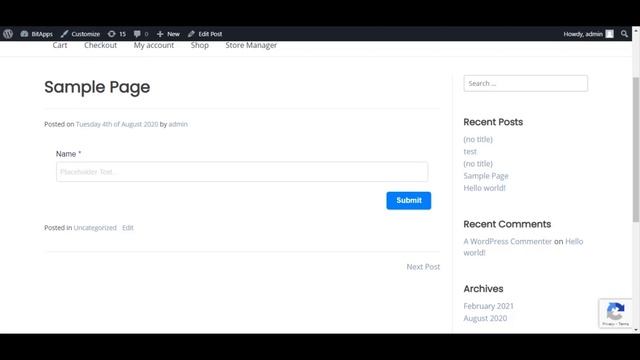
Task: Open Sample Page in Recent Posts
Action: pos(486,176)
